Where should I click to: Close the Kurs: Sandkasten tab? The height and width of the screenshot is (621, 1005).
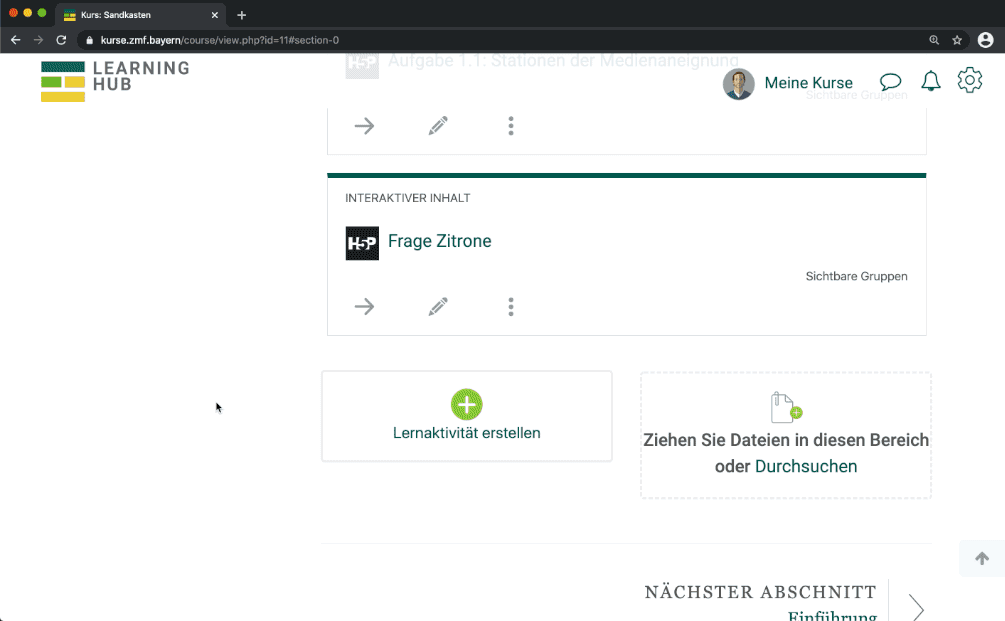[x=215, y=15]
